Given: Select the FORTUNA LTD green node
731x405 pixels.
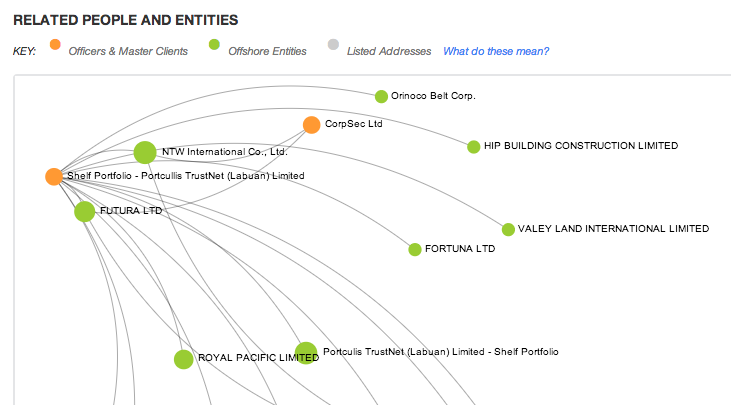Looking at the screenshot, I should (x=415, y=249).
